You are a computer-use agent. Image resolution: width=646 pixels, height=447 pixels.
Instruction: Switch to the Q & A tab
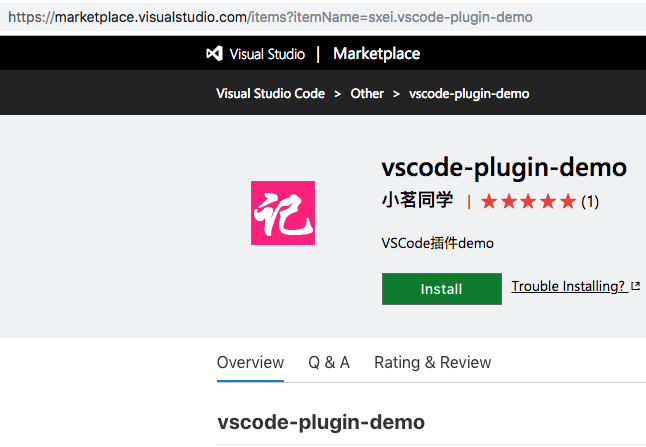pos(329,362)
